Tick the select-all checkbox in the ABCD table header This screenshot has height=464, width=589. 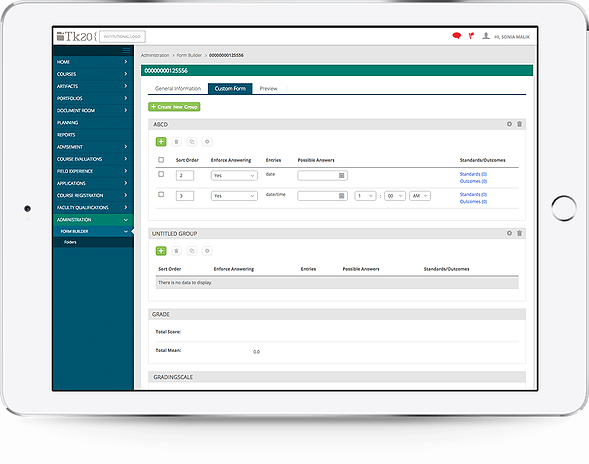pyautogui.click(x=161, y=160)
